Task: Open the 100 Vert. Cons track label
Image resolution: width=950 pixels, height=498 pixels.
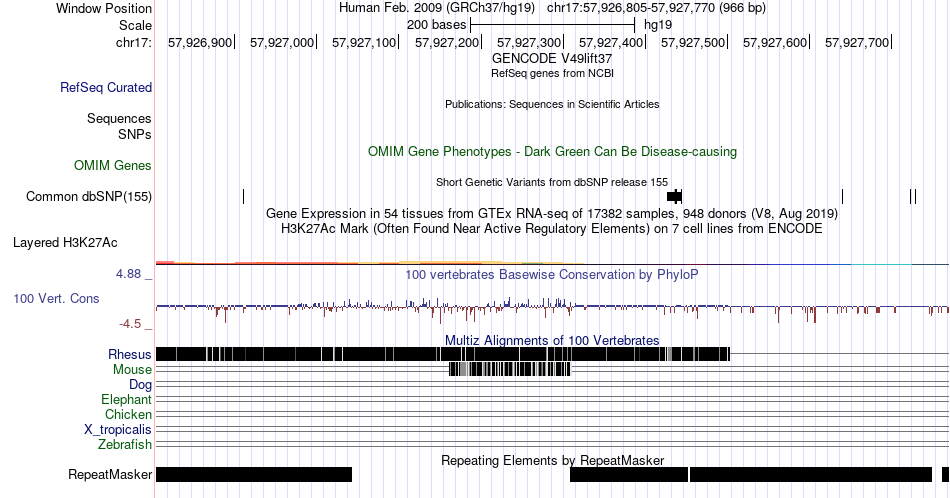Action: tap(56, 298)
